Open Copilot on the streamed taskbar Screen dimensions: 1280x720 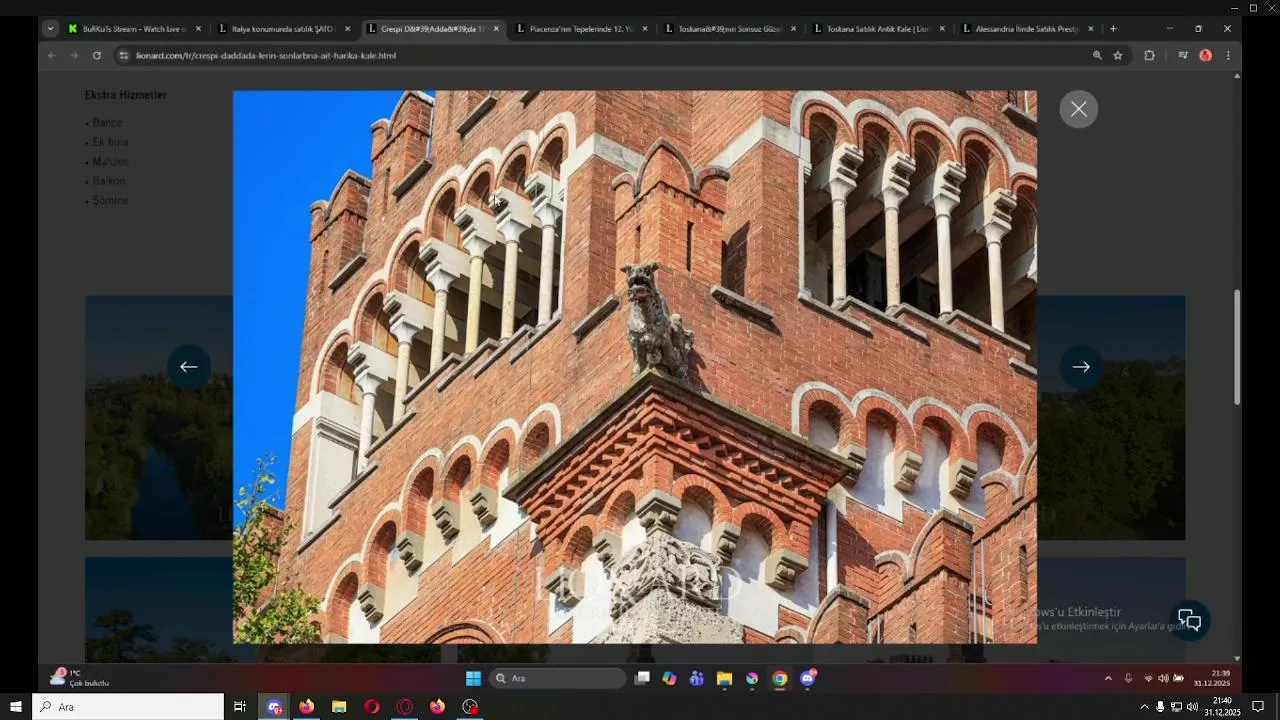pyautogui.click(x=669, y=678)
